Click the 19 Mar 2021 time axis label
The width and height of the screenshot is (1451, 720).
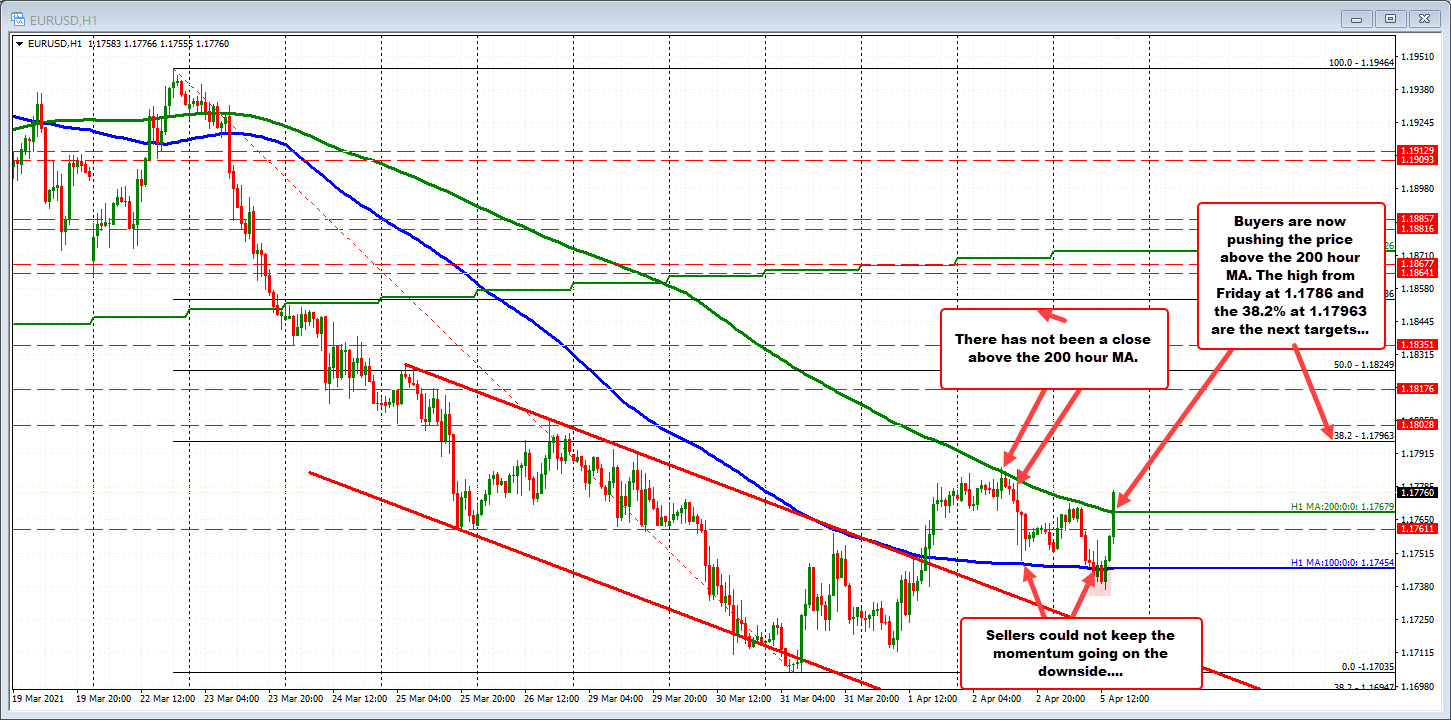[x=37, y=698]
